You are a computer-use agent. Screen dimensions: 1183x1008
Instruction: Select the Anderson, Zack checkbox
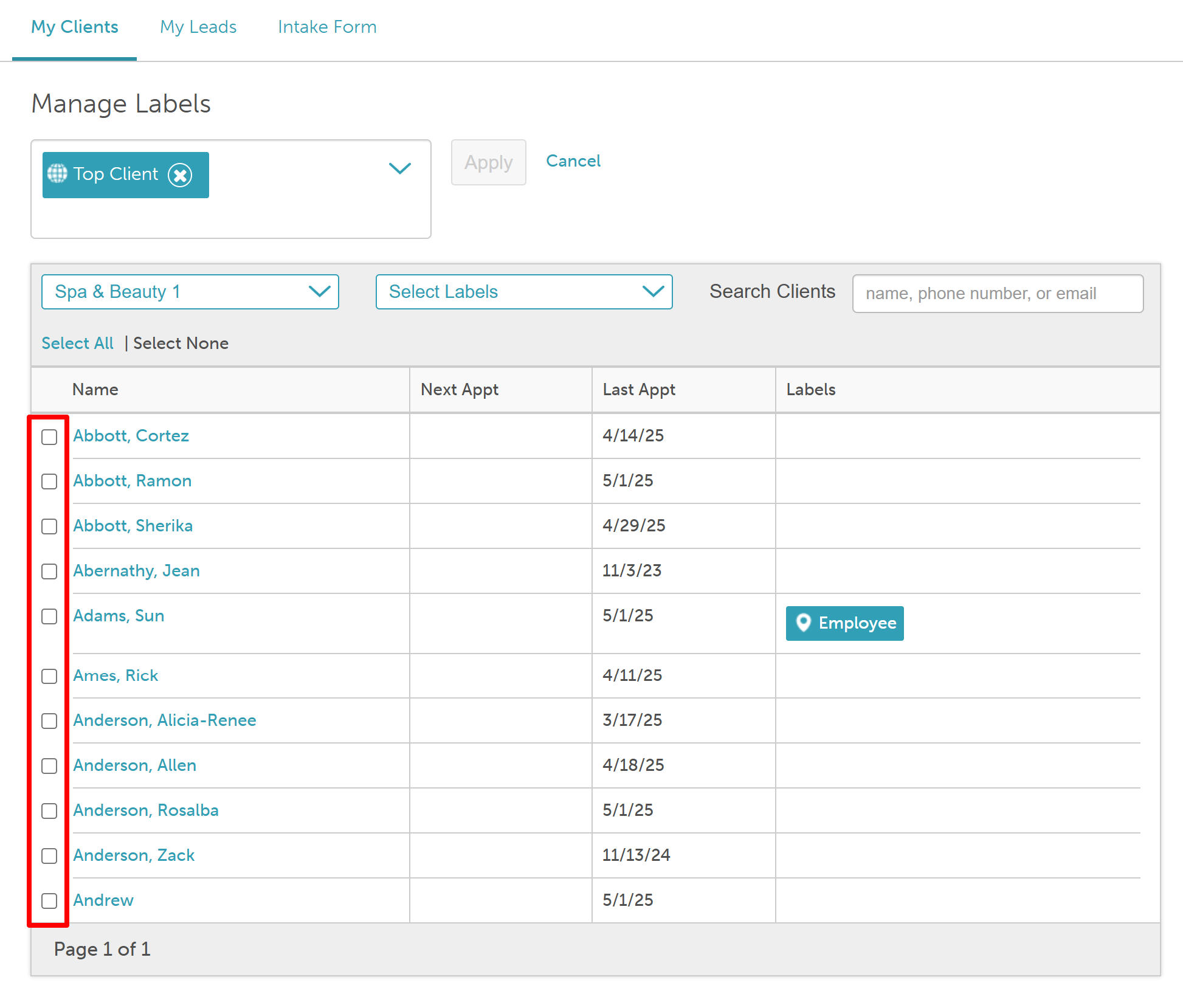pyautogui.click(x=49, y=856)
